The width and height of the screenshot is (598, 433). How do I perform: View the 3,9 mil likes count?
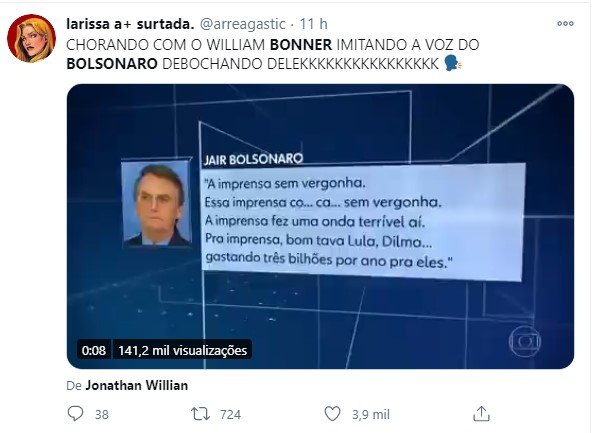pyautogui.click(x=371, y=414)
